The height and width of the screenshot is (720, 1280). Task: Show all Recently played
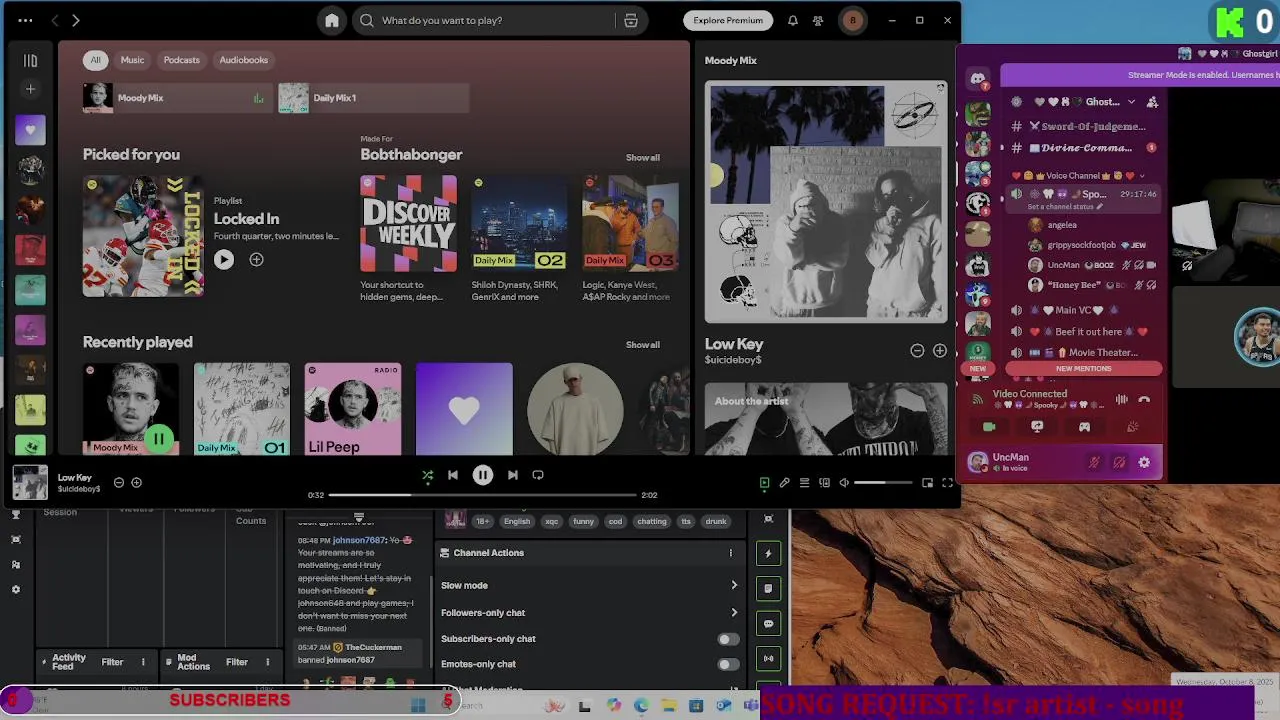pyautogui.click(x=642, y=344)
